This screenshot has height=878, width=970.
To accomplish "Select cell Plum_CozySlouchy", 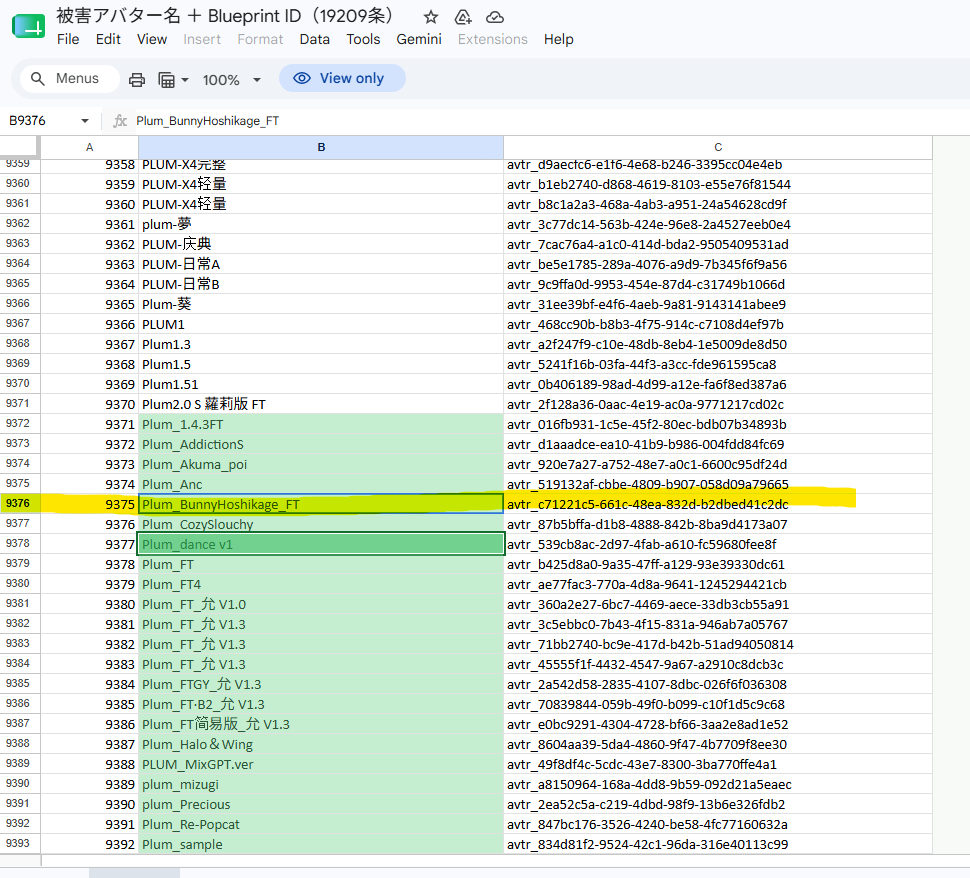I will (x=320, y=524).
